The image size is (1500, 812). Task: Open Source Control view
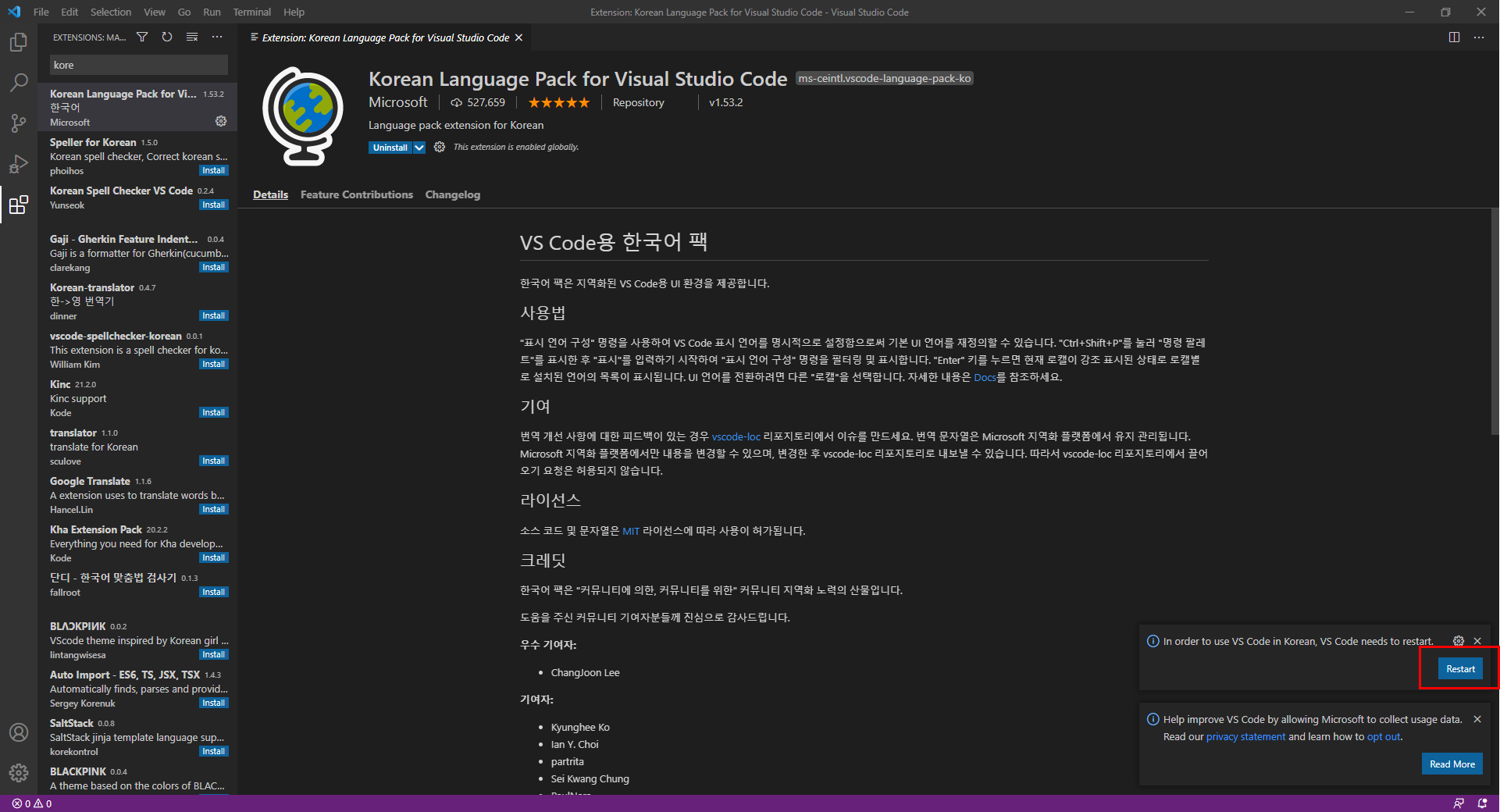click(x=19, y=123)
